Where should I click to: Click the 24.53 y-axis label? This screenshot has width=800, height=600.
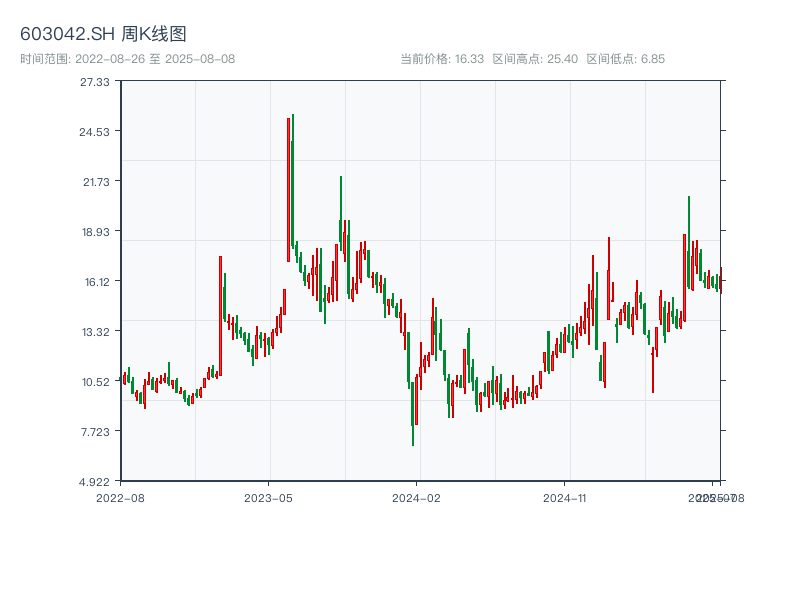pyautogui.click(x=94, y=132)
